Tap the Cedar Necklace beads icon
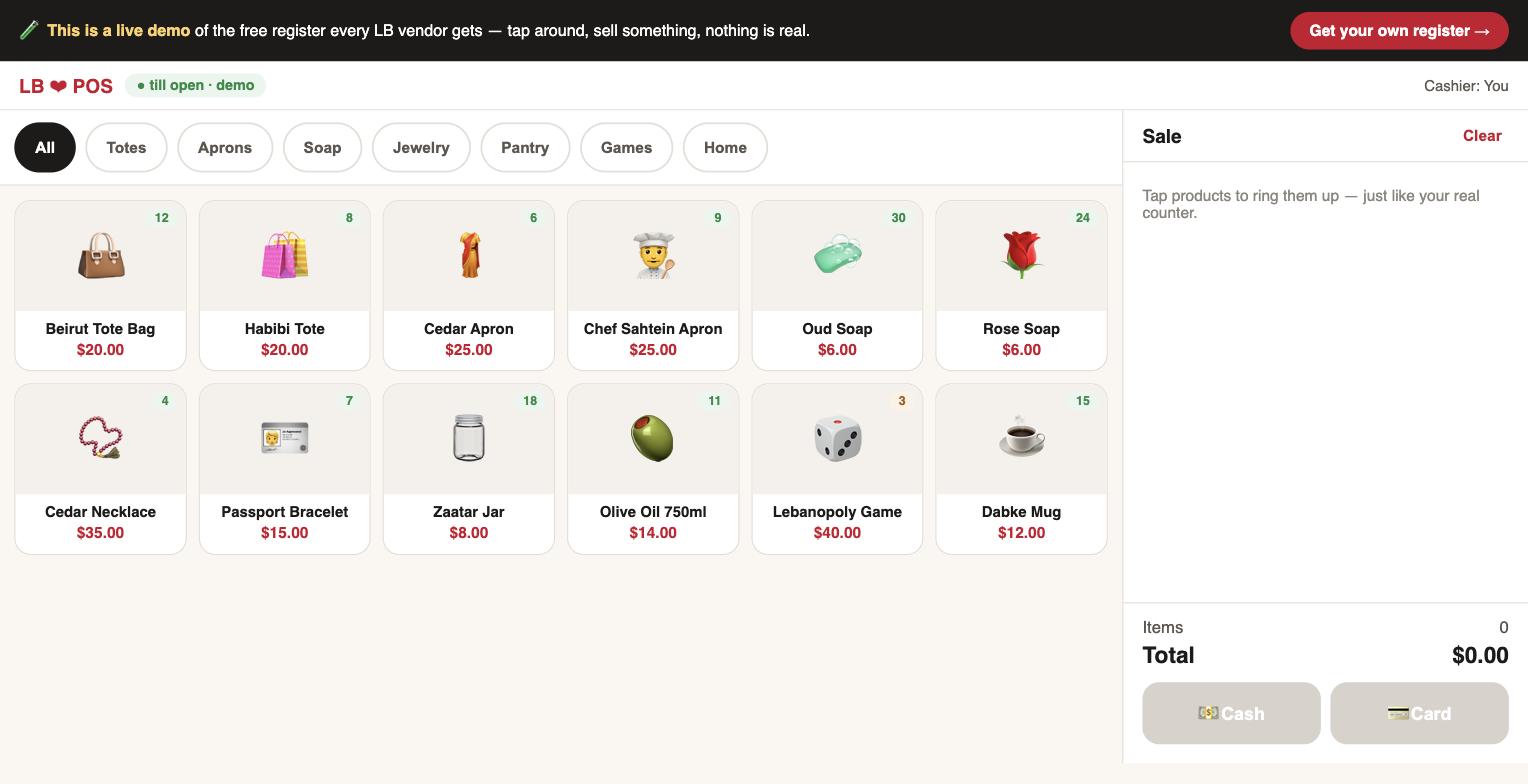This screenshot has width=1528, height=784. pyautogui.click(x=101, y=438)
